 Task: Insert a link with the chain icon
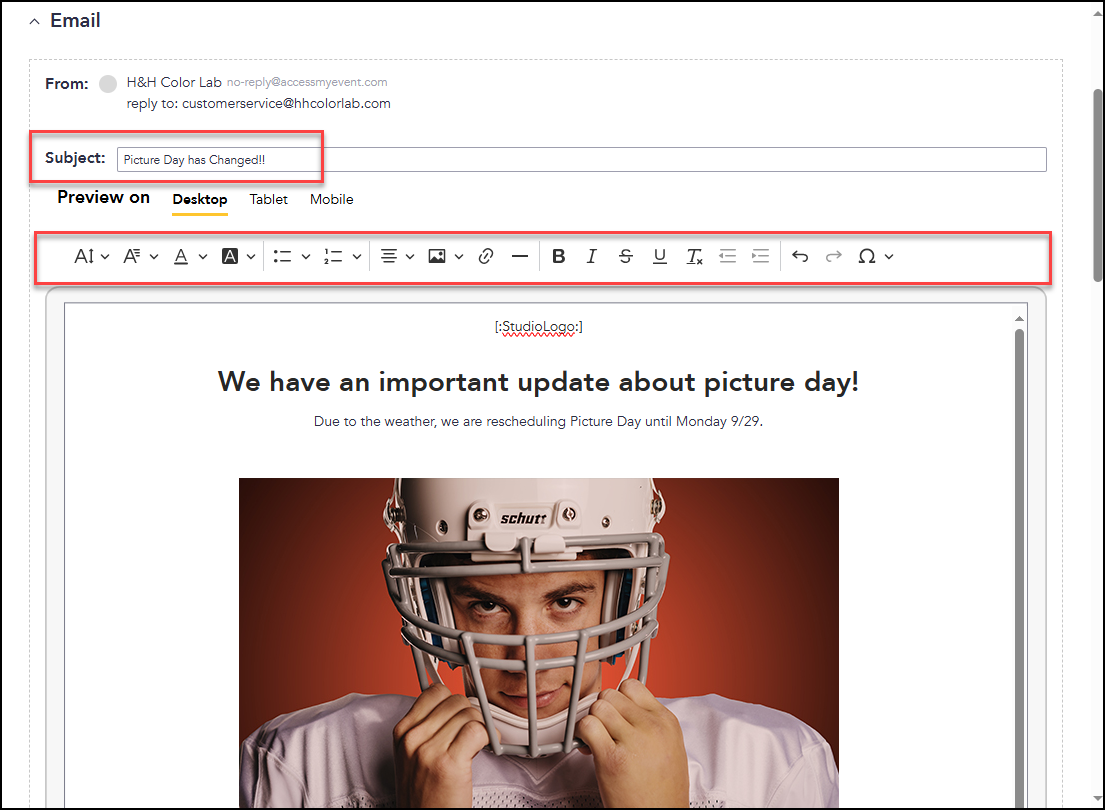click(486, 257)
